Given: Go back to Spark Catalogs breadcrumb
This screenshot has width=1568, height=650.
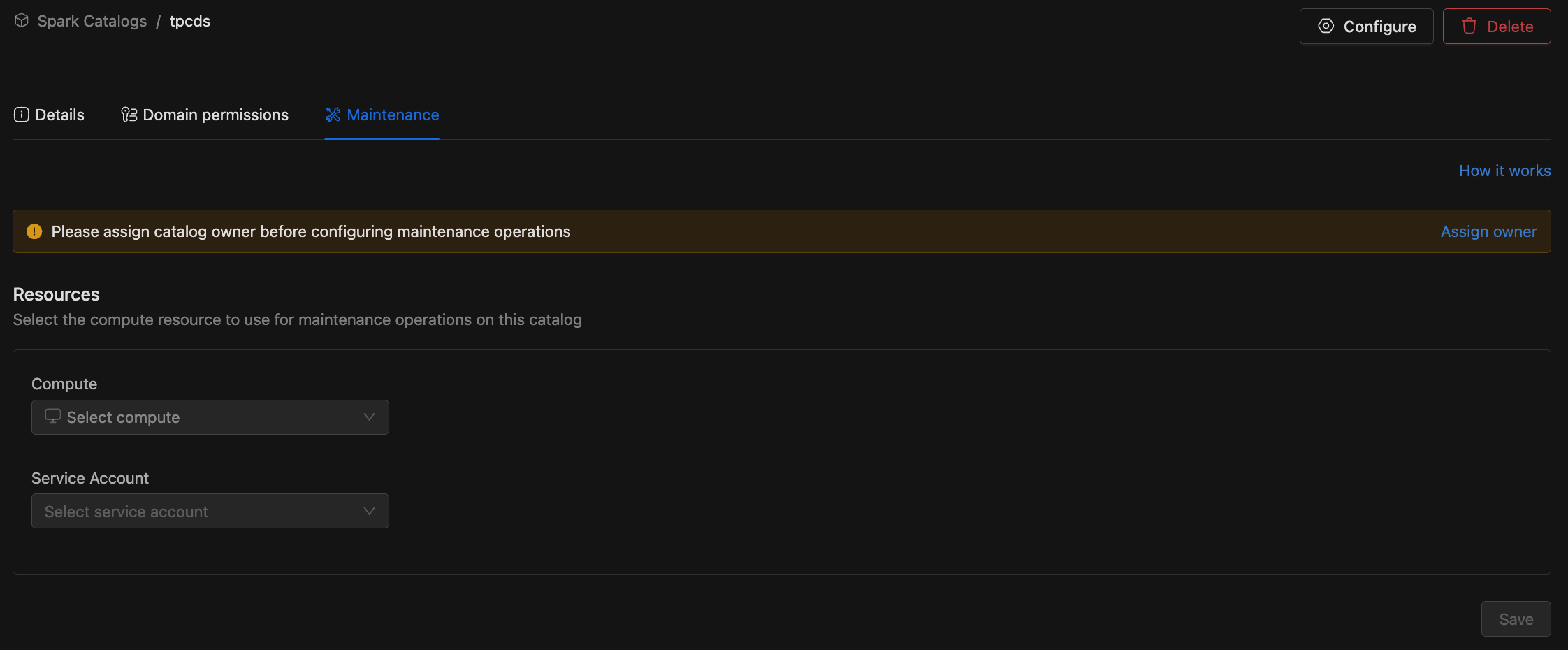Looking at the screenshot, I should 92,21.
